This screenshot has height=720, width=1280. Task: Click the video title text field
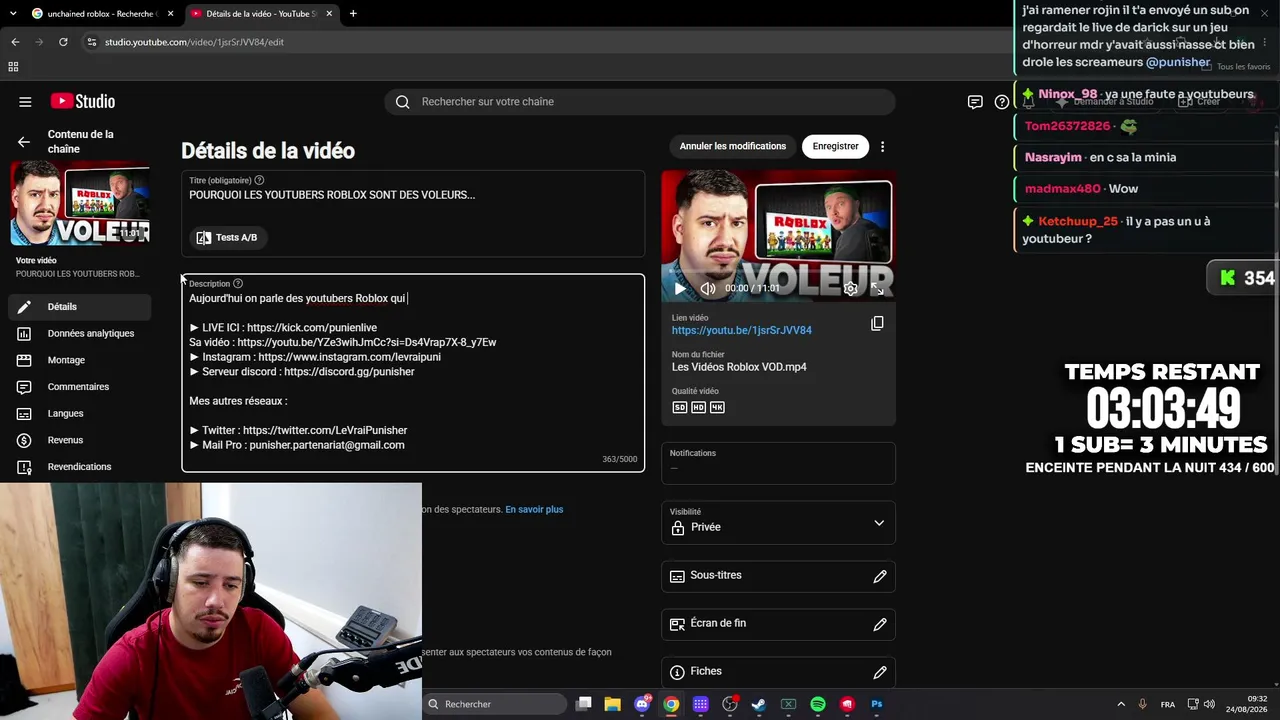point(413,195)
